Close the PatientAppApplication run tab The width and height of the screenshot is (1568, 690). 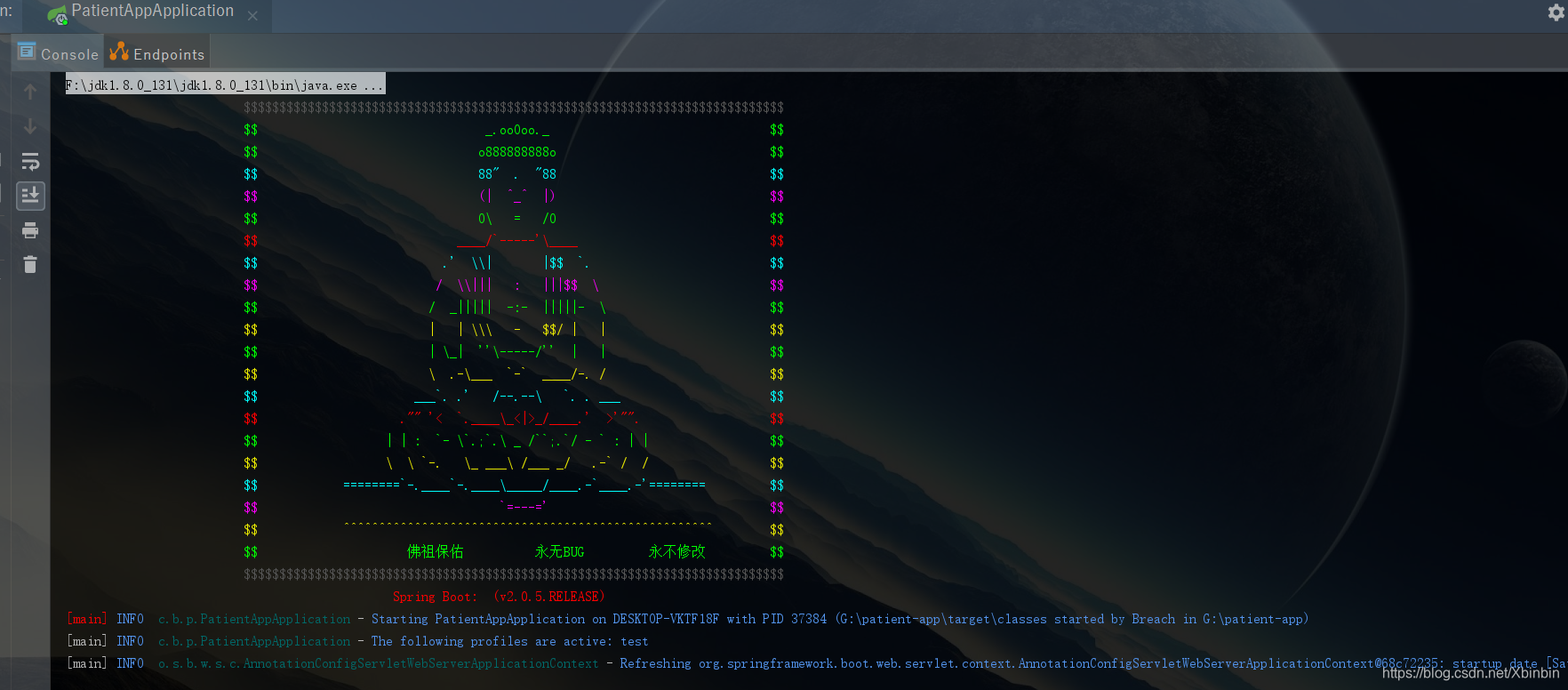pyautogui.click(x=252, y=16)
